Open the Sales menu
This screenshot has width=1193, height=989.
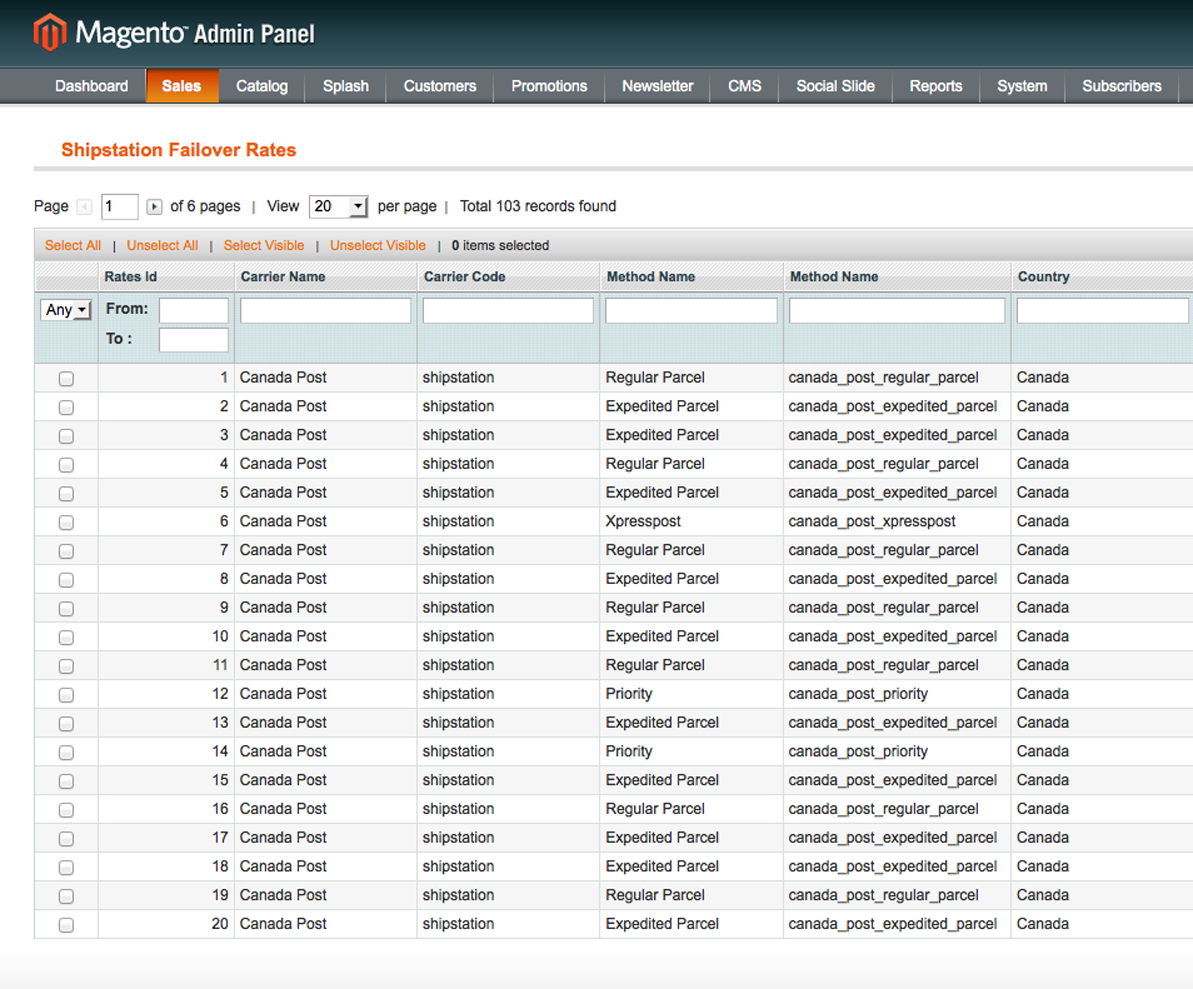pos(181,86)
